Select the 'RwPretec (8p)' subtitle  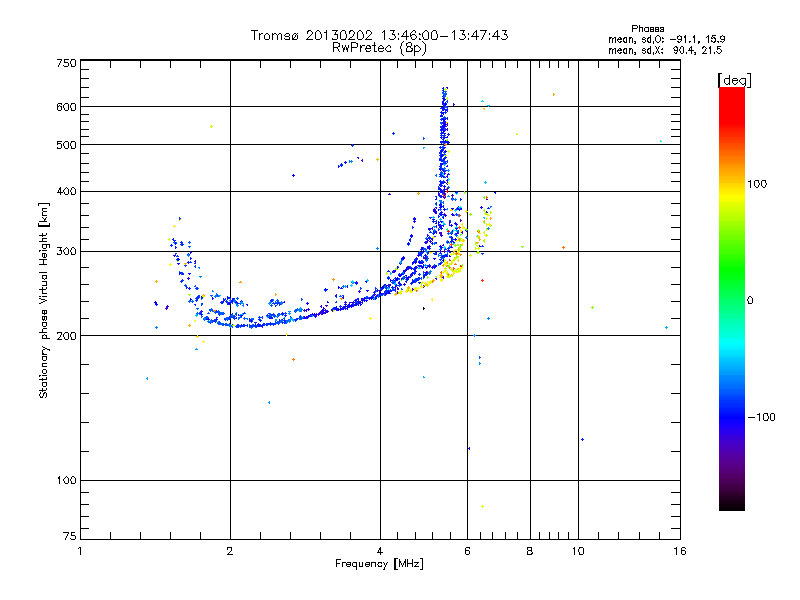click(x=379, y=48)
